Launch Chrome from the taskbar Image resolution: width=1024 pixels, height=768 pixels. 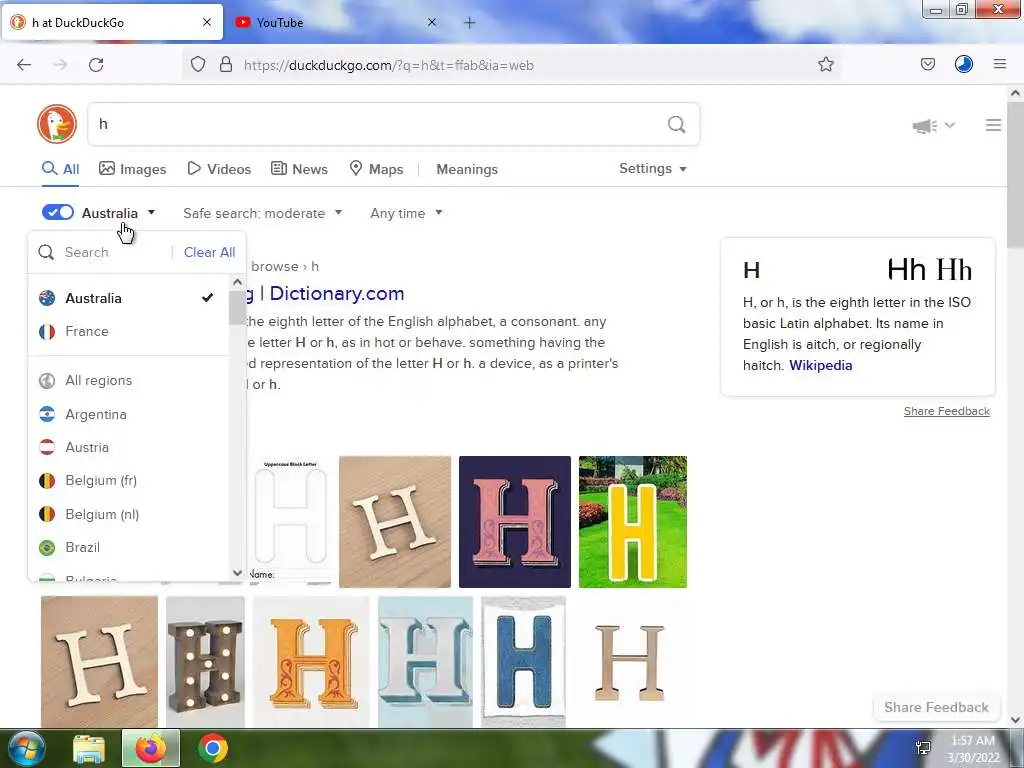point(212,748)
